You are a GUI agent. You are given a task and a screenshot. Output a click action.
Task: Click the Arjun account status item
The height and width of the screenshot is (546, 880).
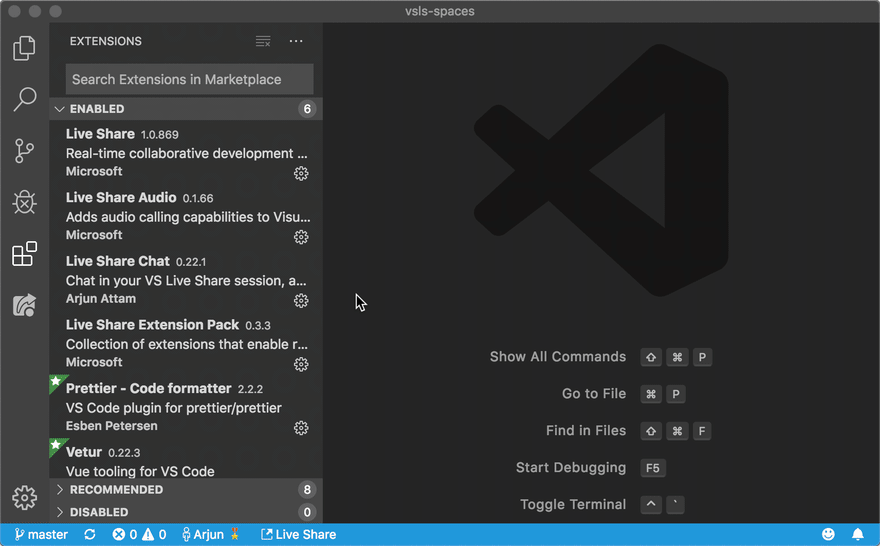point(210,534)
